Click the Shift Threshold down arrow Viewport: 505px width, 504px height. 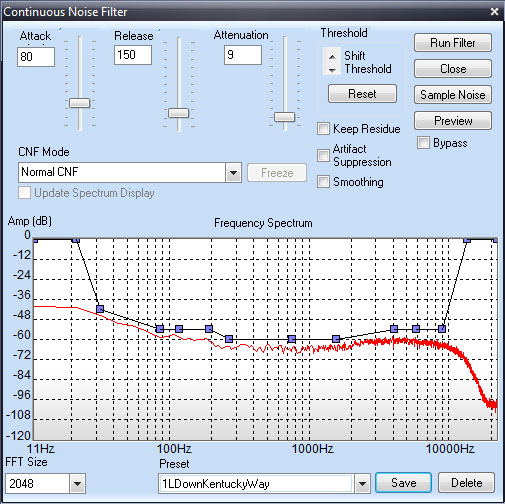(332, 70)
